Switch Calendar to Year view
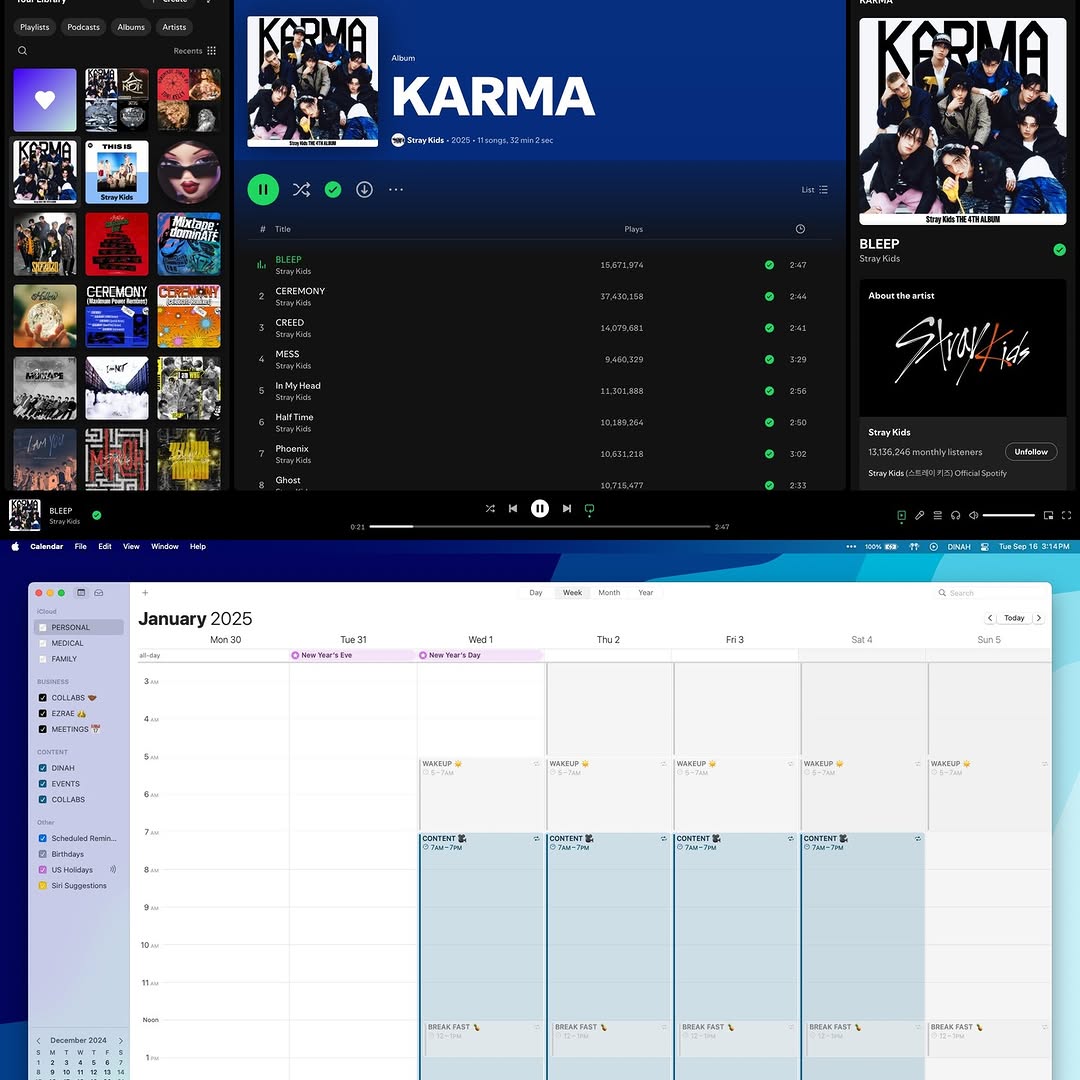Viewport: 1080px width, 1080px height. pyautogui.click(x=645, y=592)
